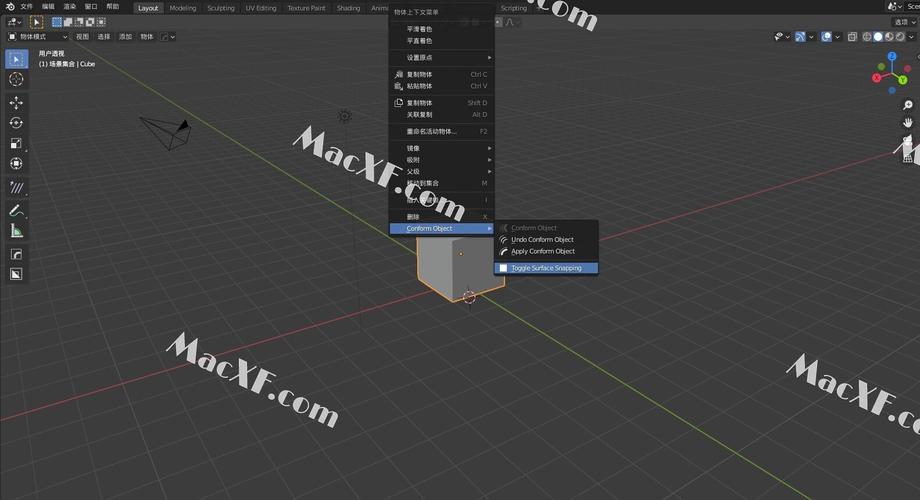Click the duplicate object icon next to Shift D
The height and width of the screenshot is (500, 920).
pyautogui.click(x=398, y=103)
